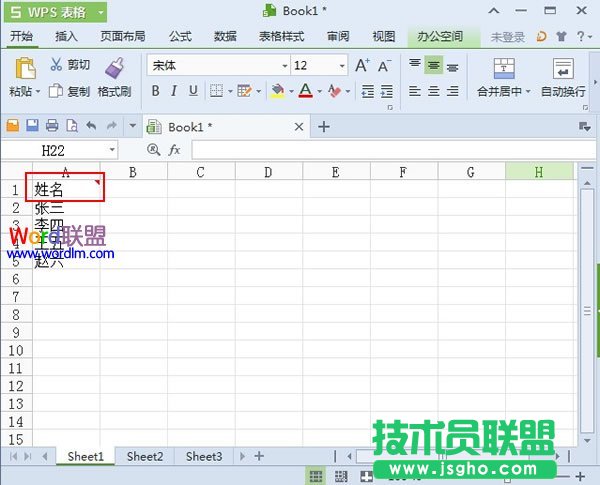Open the 页面布局 tab
The height and width of the screenshot is (485, 600).
122,36
